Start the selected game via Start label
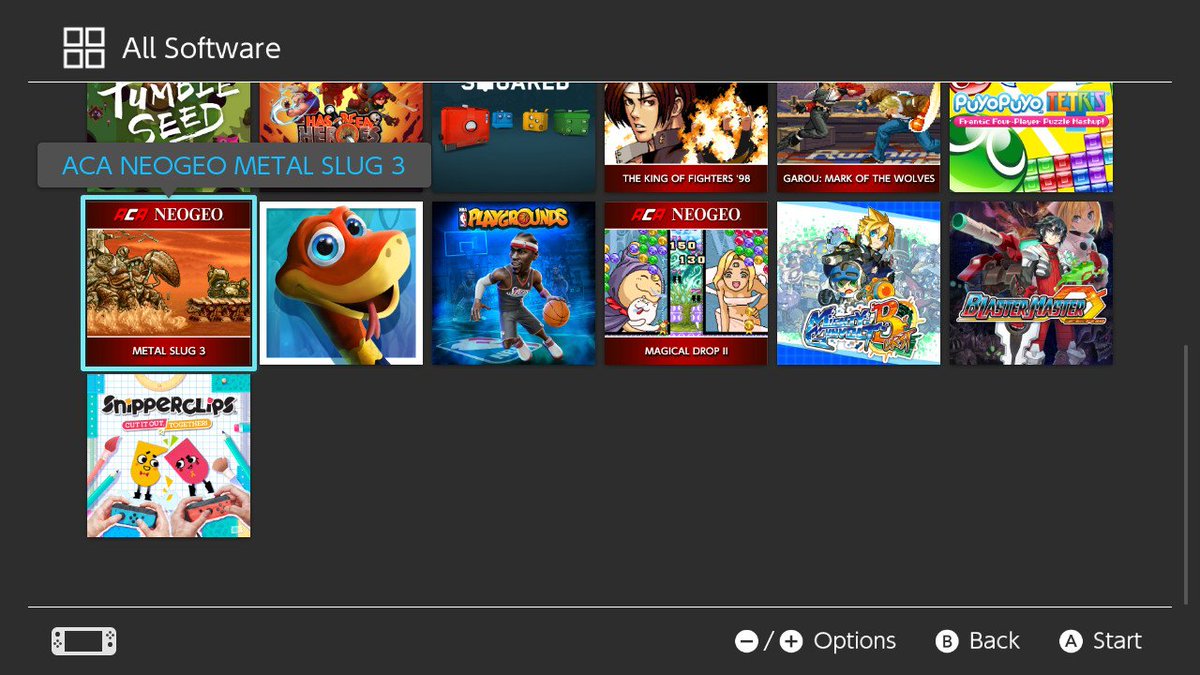This screenshot has height=675, width=1200. pyautogui.click(x=1117, y=641)
